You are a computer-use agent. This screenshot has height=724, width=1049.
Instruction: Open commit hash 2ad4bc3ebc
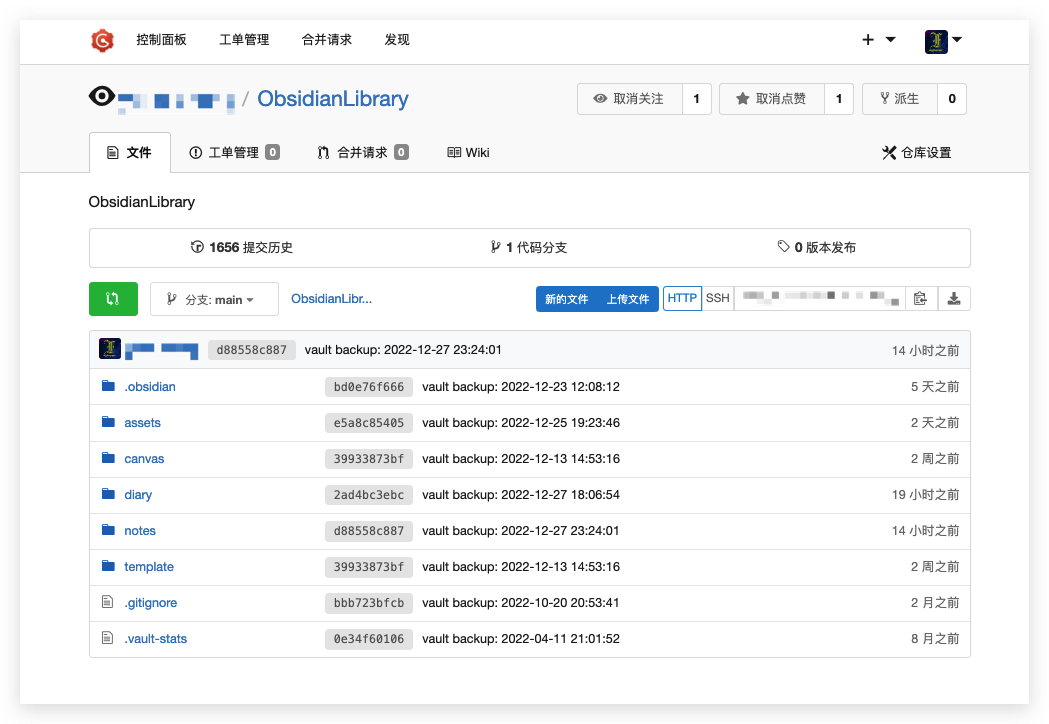tap(369, 495)
